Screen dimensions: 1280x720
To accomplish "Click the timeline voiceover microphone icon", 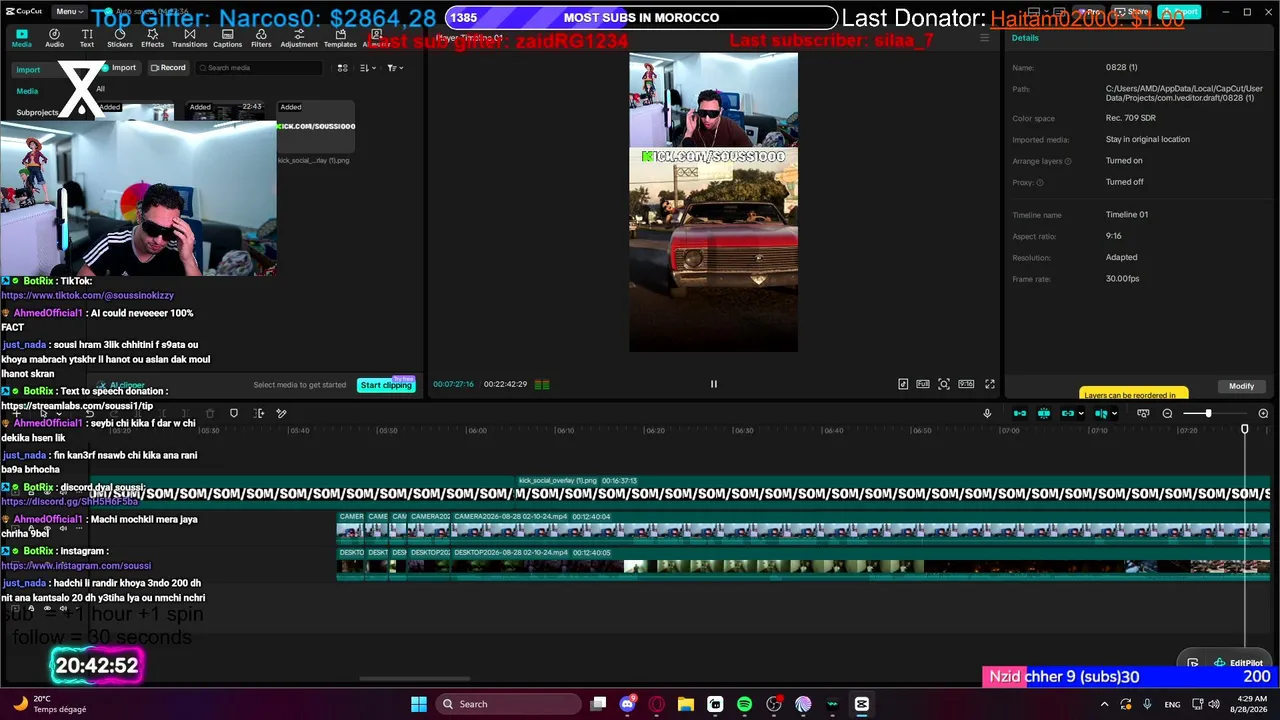I will tap(987, 413).
